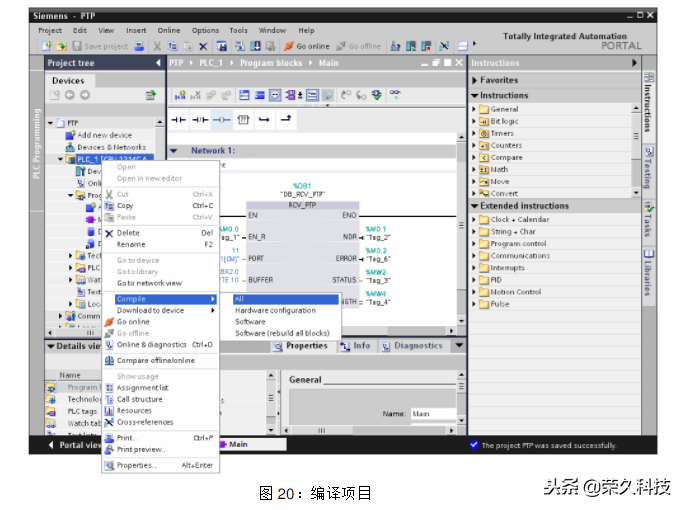The image size is (685, 510).
Task: Click the back arrow in Devices pane
Action: coord(69,95)
